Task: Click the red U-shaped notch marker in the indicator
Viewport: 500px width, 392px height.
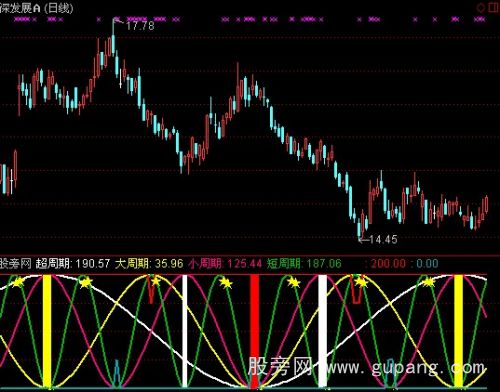Action: coord(357,289)
